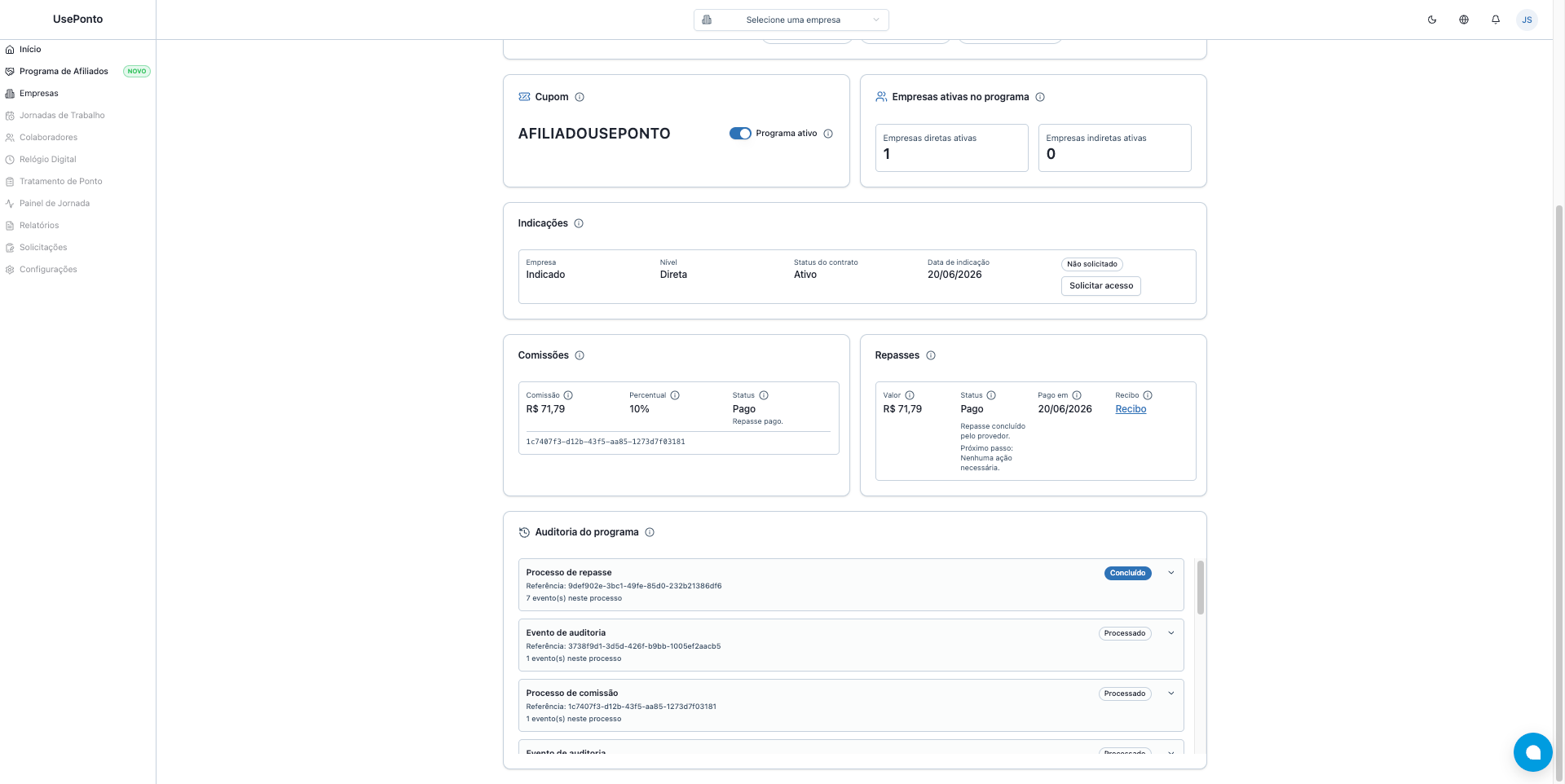
Task: Click info icon next to Repasses heading
Action: tap(931, 355)
